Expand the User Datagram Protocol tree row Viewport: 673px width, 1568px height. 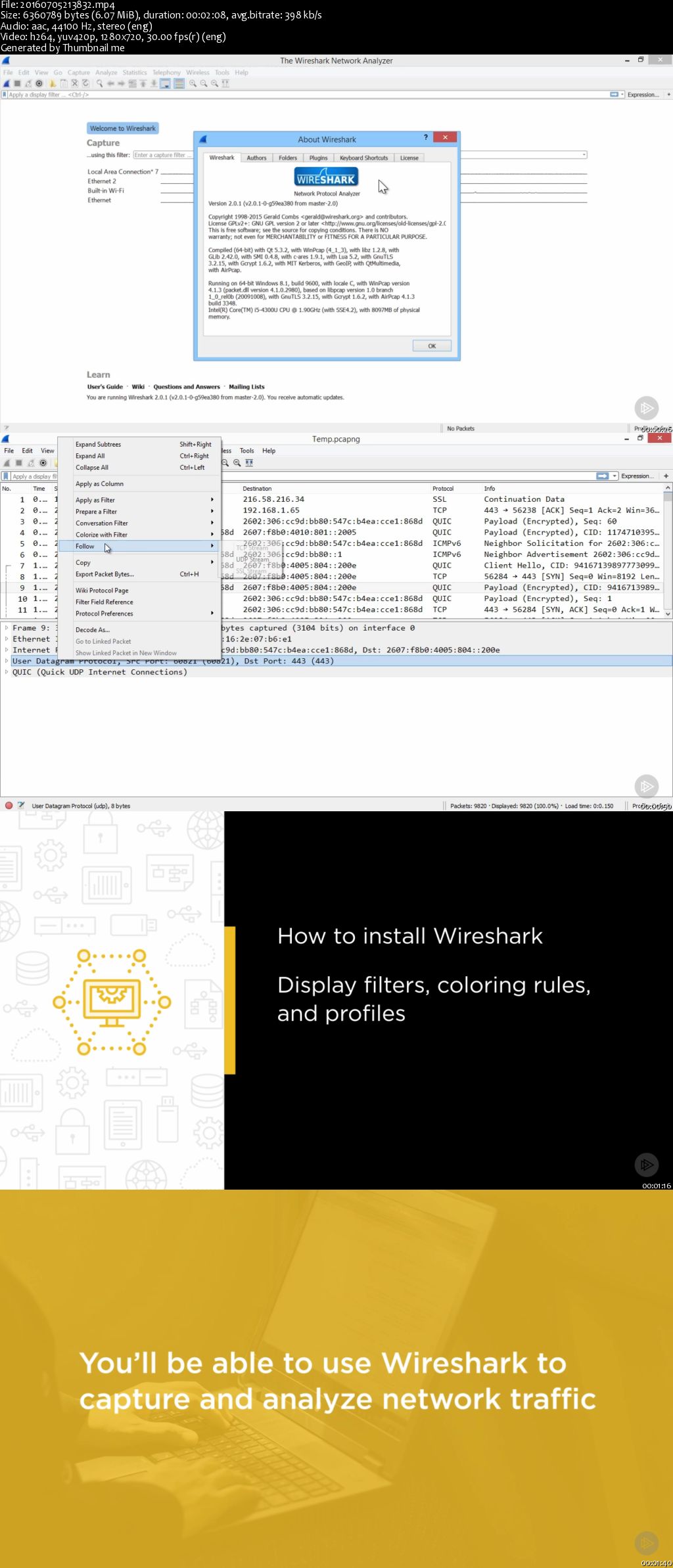point(7,661)
